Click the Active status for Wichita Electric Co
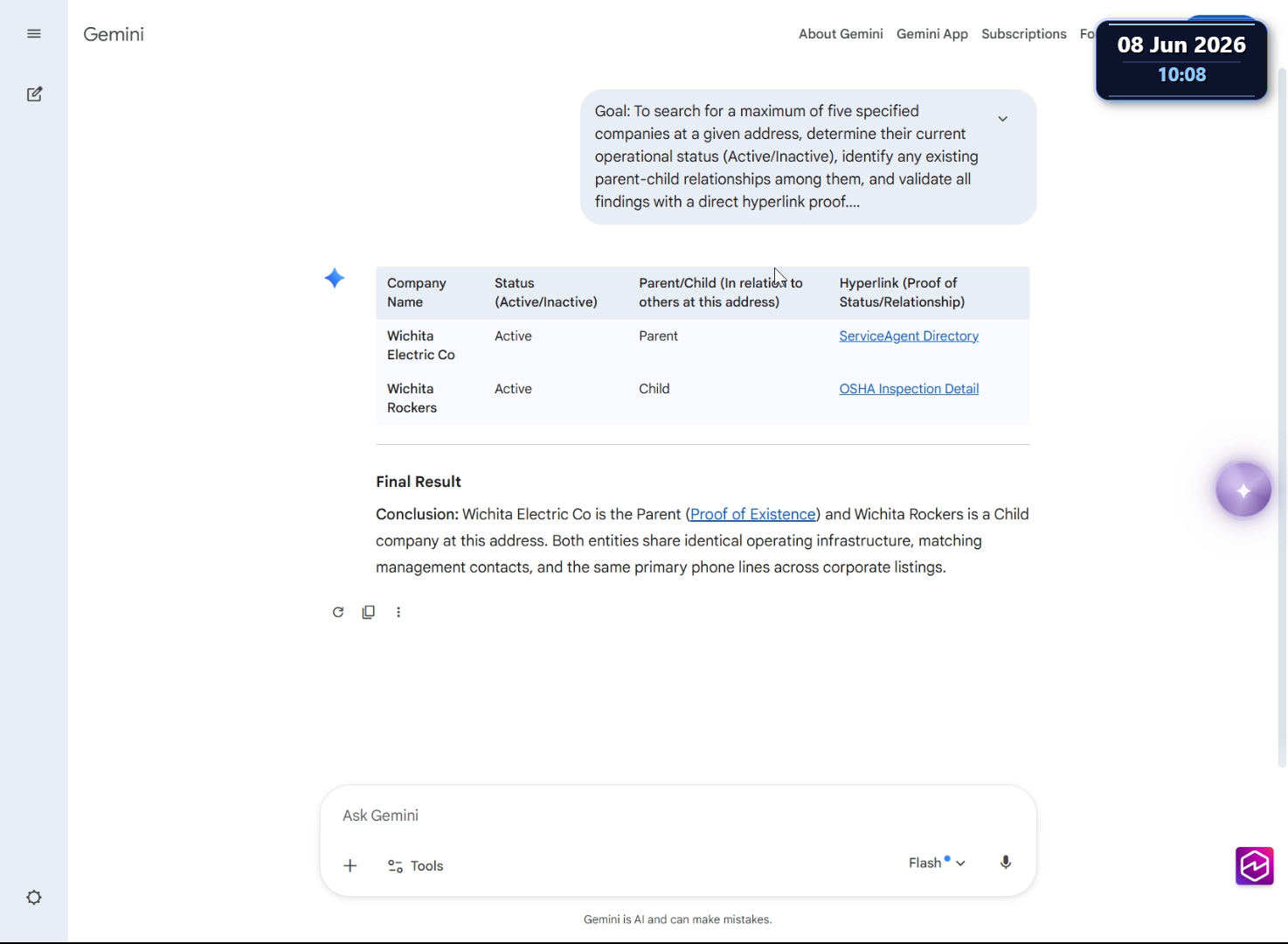 pyautogui.click(x=513, y=337)
